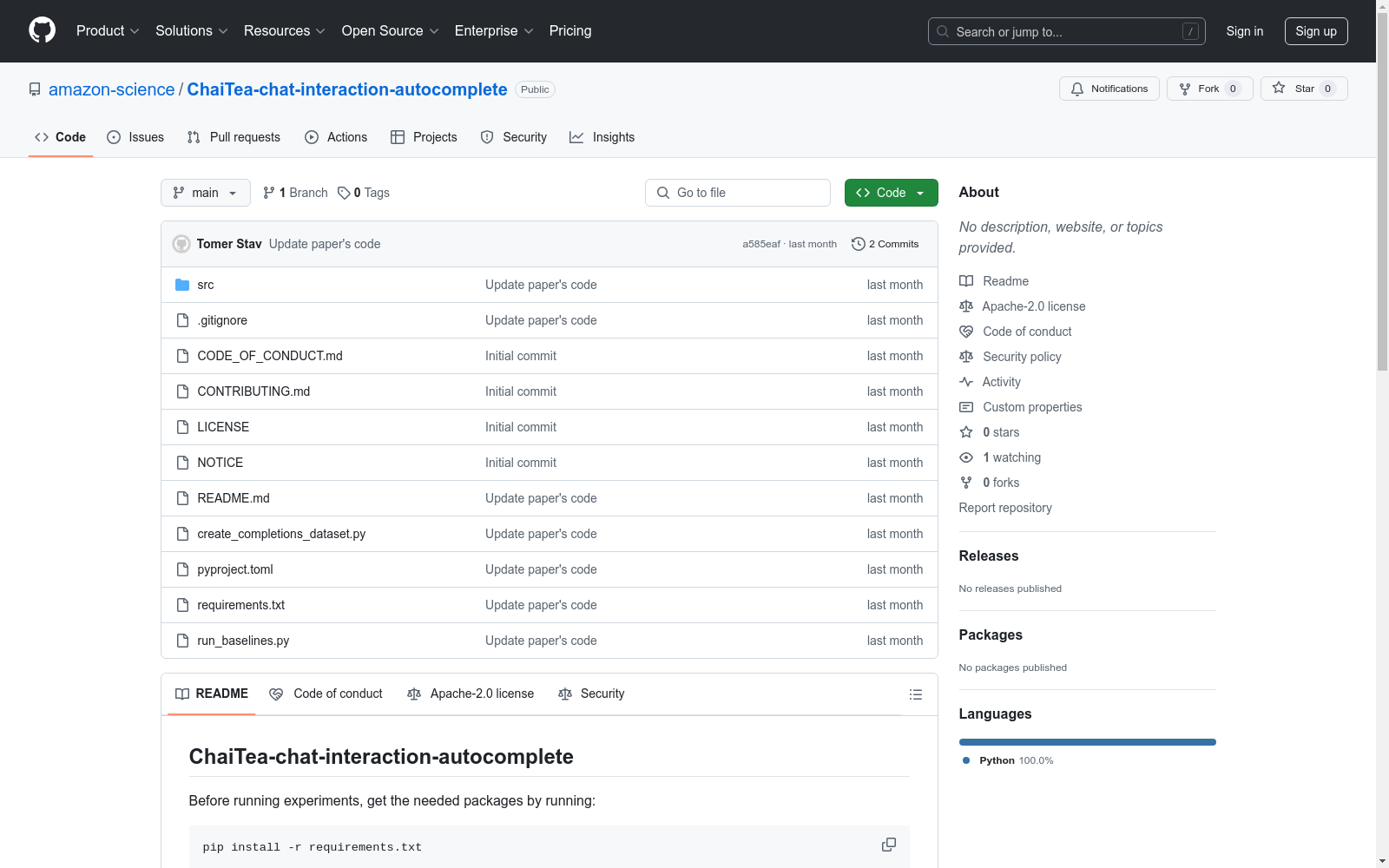Click the run_baselines.py file icon
The height and width of the screenshot is (868, 1389).
pyautogui.click(x=182, y=641)
